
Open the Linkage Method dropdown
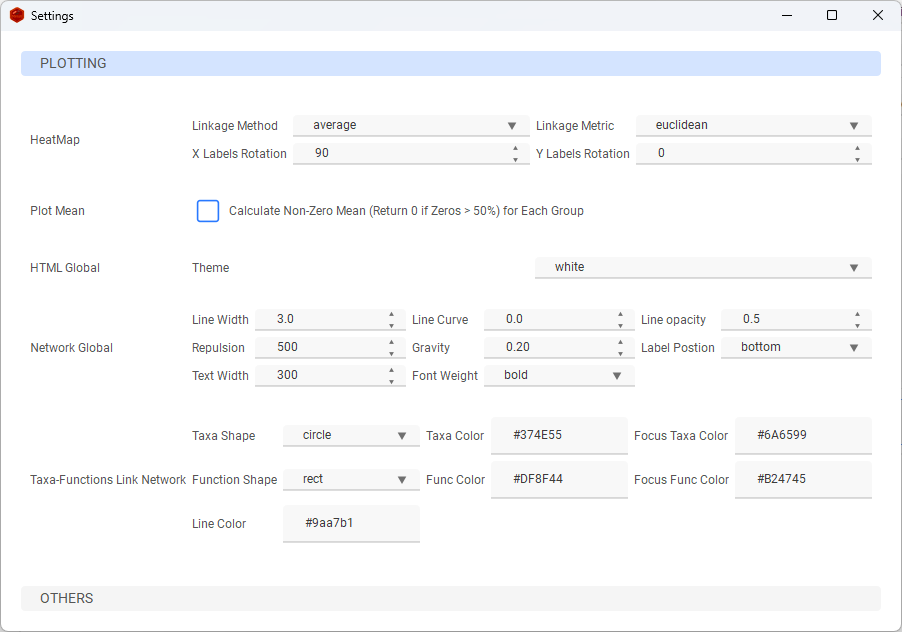(410, 125)
